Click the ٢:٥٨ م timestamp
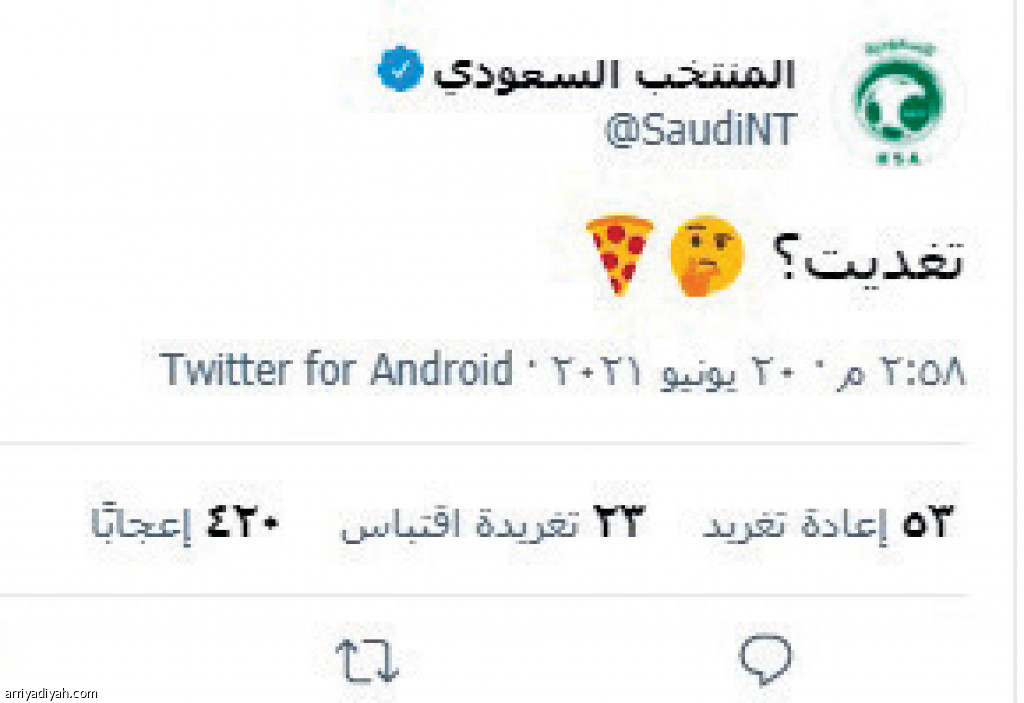The image size is (1024, 703). coord(902,372)
